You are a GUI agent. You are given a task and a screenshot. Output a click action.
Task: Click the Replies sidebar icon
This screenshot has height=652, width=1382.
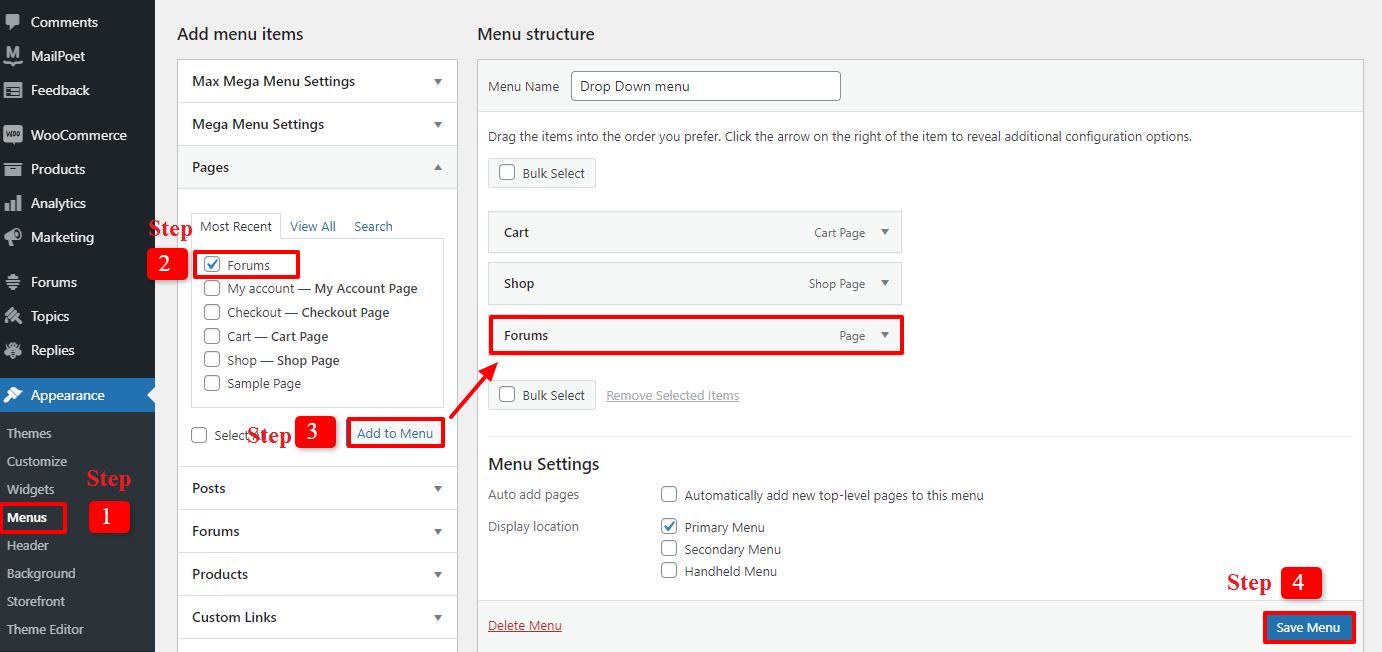pos(13,350)
